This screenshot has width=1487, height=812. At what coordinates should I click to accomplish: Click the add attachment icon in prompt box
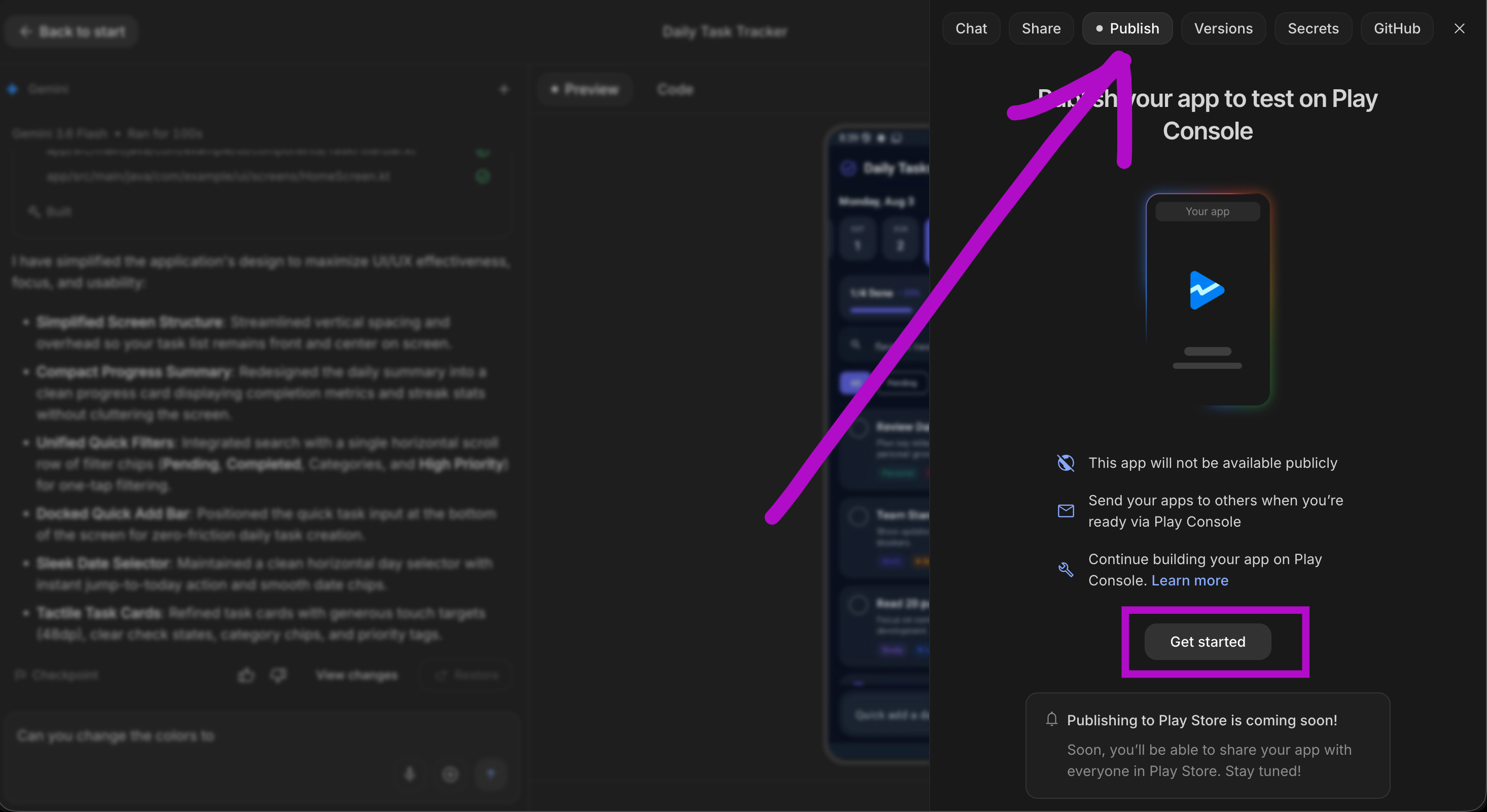pyautogui.click(x=450, y=774)
